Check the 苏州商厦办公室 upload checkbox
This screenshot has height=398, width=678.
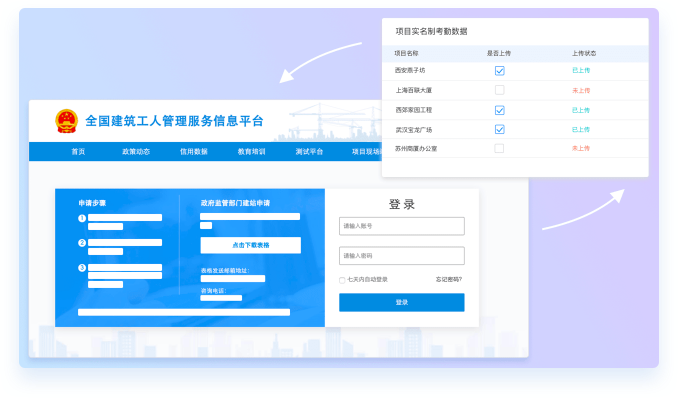[499, 148]
